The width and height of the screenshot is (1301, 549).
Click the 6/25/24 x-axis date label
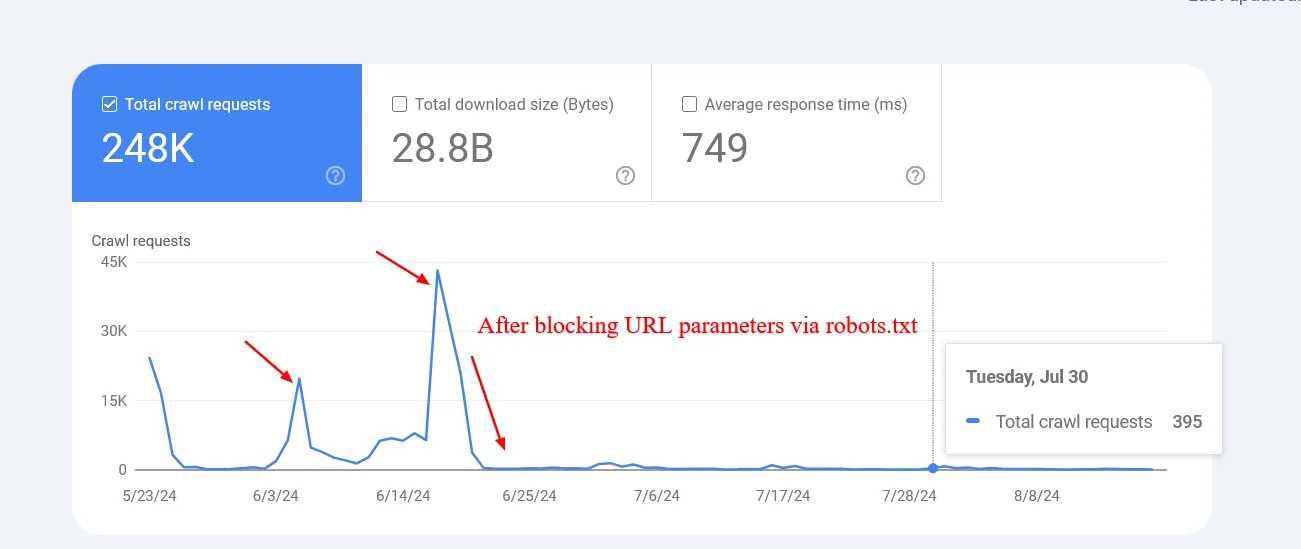[x=529, y=495]
